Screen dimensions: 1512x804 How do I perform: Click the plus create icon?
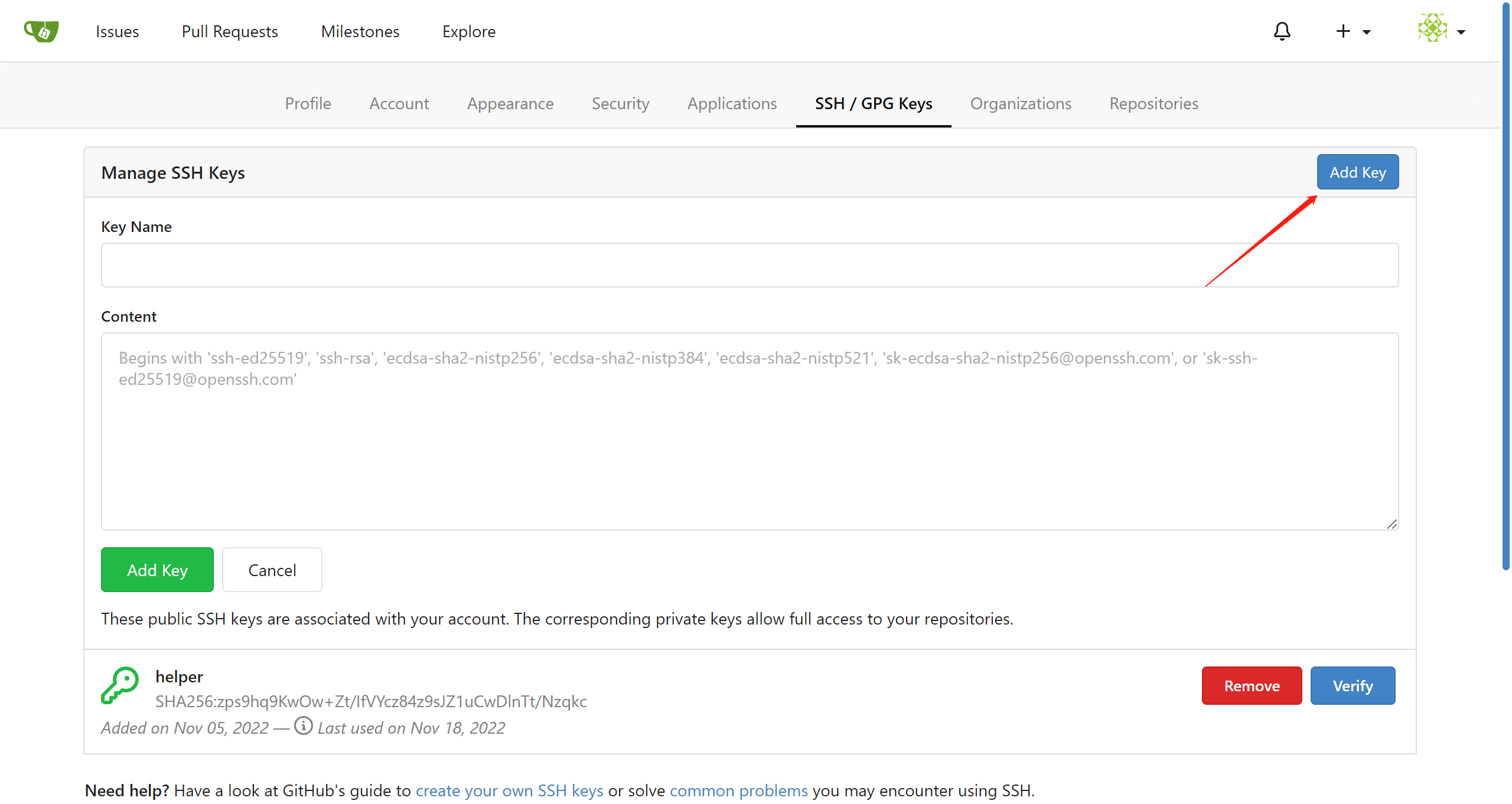point(1343,31)
